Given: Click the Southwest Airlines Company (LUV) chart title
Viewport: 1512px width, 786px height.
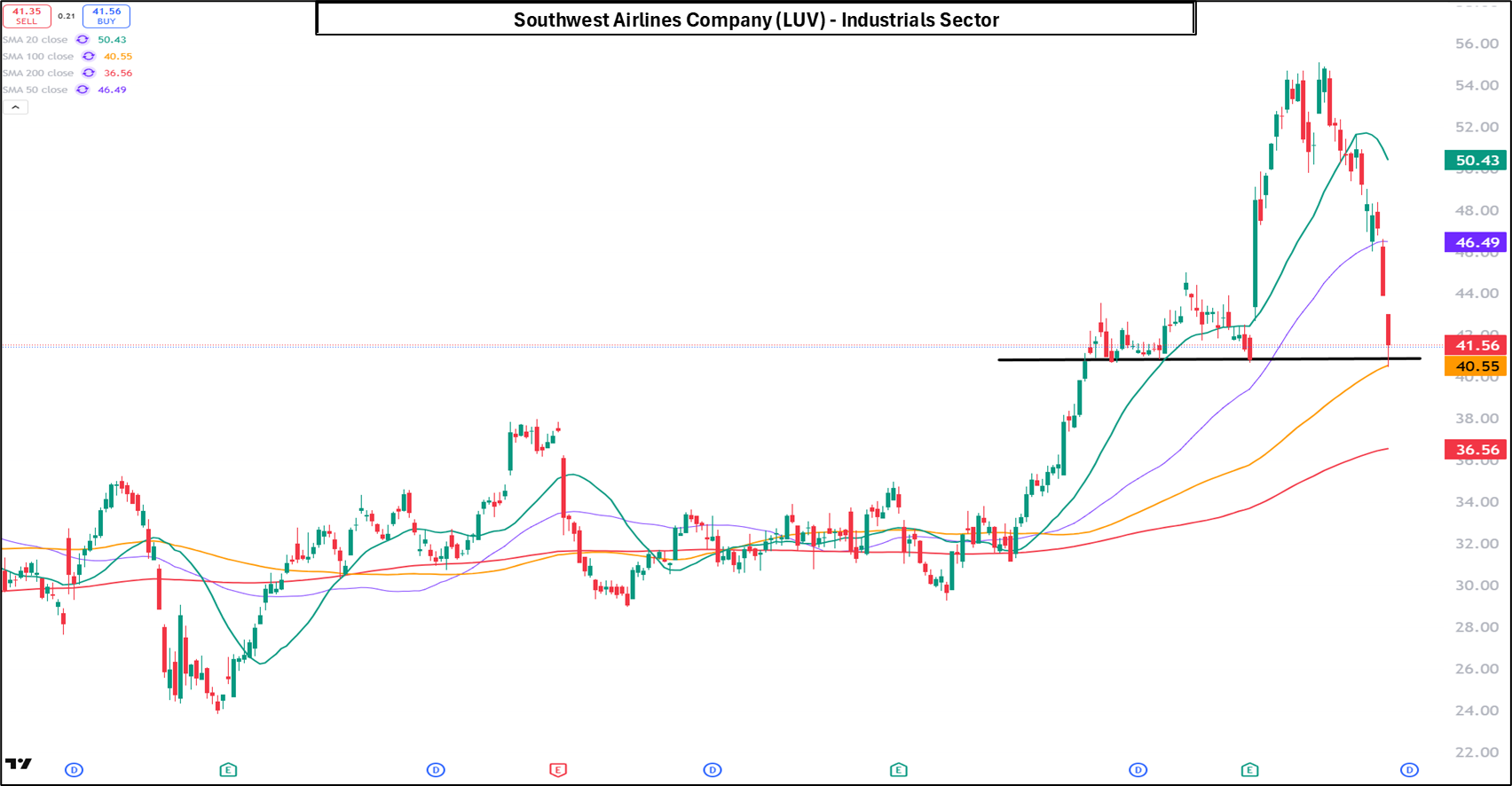Looking at the screenshot, I should (x=756, y=20).
